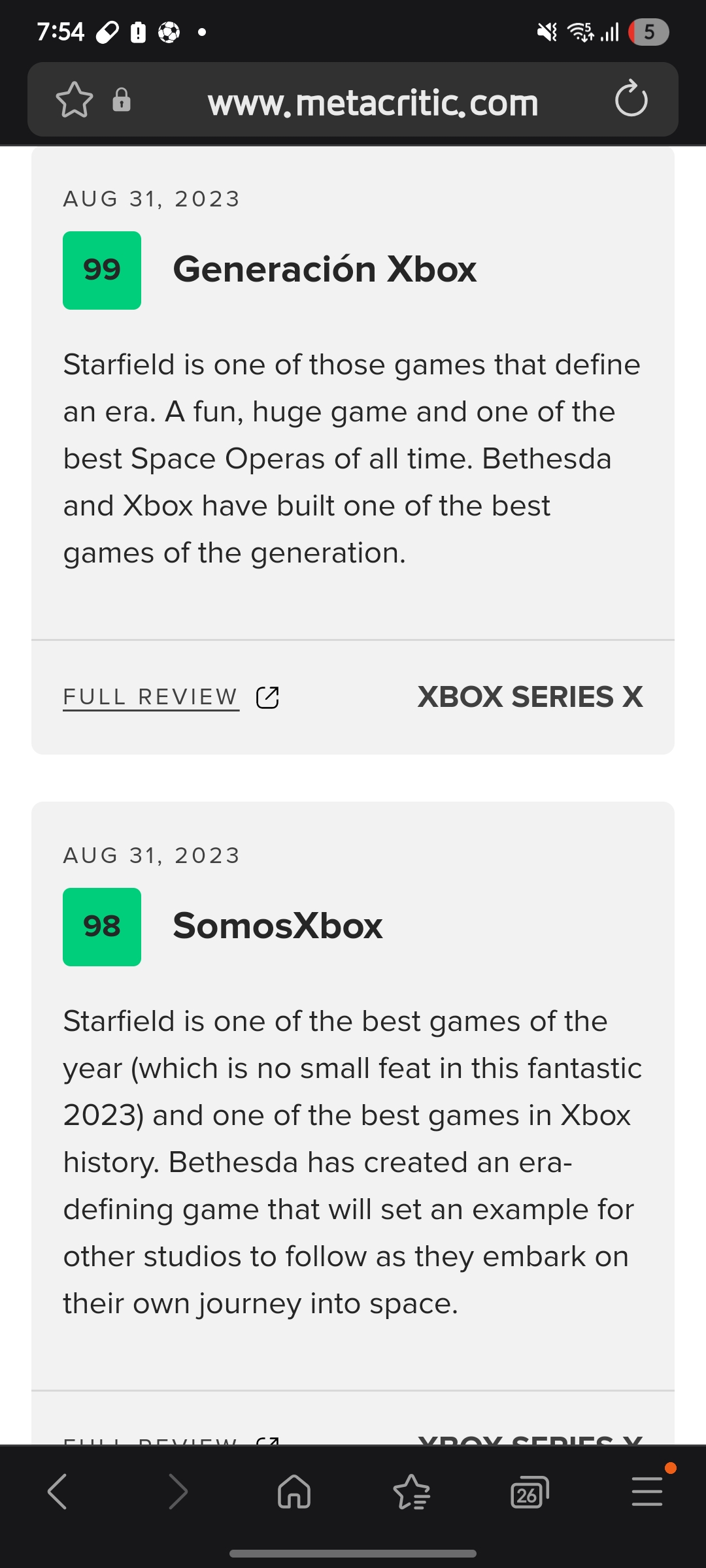Tap the green 99 score badge
Image resolution: width=706 pixels, height=1568 pixels.
pyautogui.click(x=102, y=270)
